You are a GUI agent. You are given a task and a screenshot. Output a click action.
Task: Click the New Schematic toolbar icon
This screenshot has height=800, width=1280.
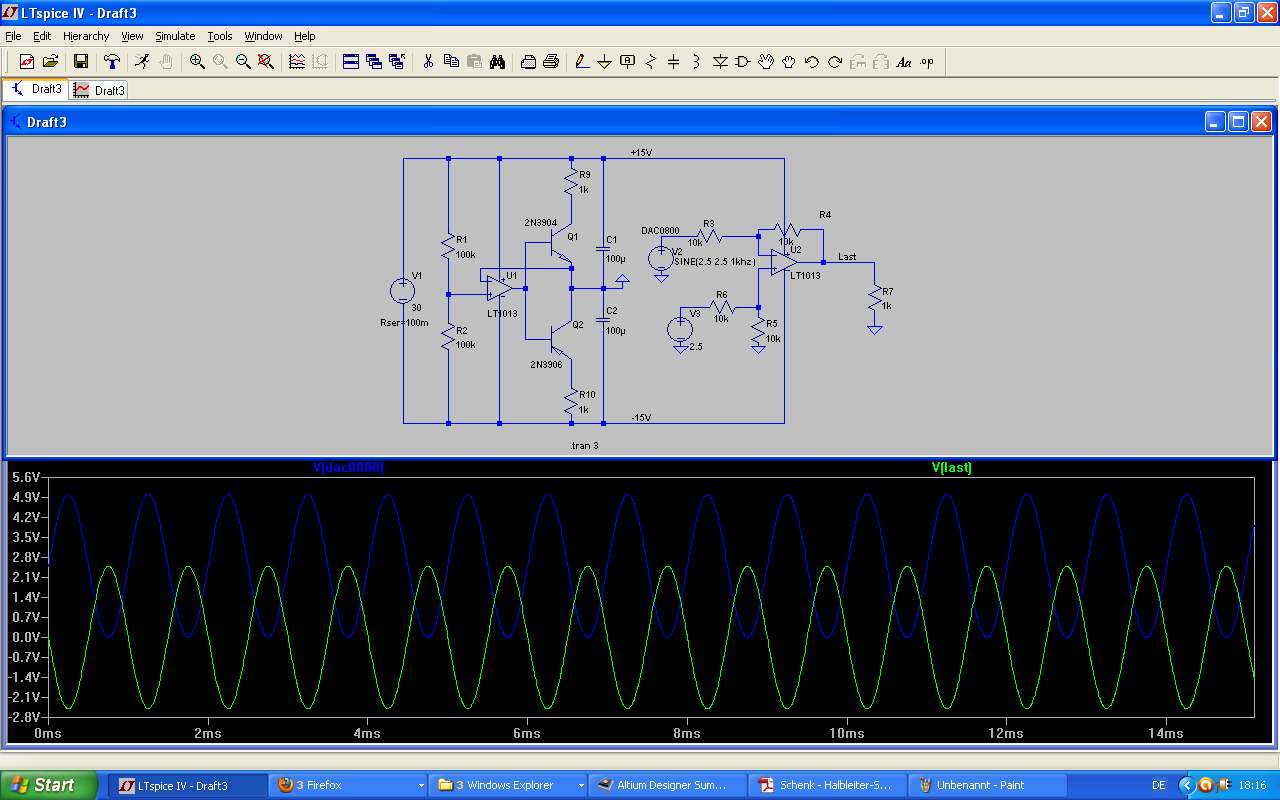coord(27,62)
